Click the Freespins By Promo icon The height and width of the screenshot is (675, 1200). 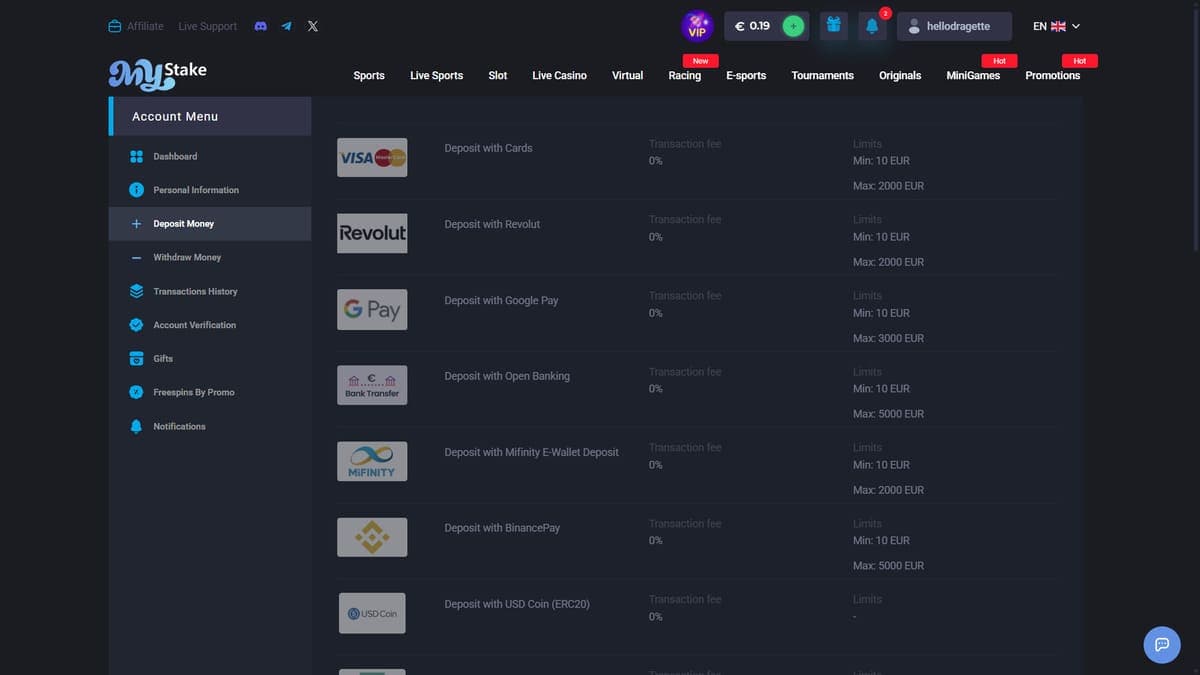point(137,392)
